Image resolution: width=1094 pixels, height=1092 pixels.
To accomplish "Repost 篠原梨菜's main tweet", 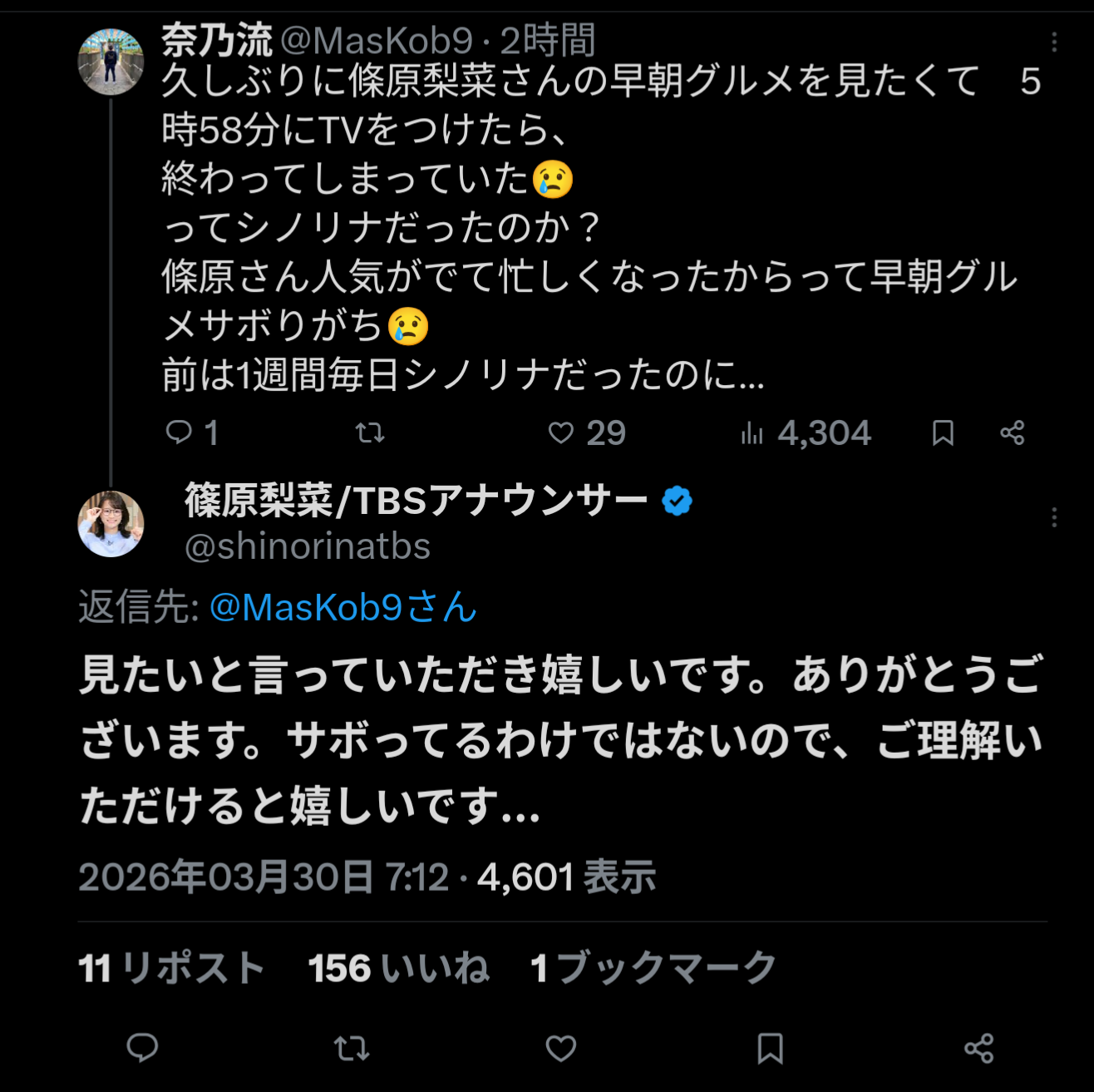I will [352, 1048].
